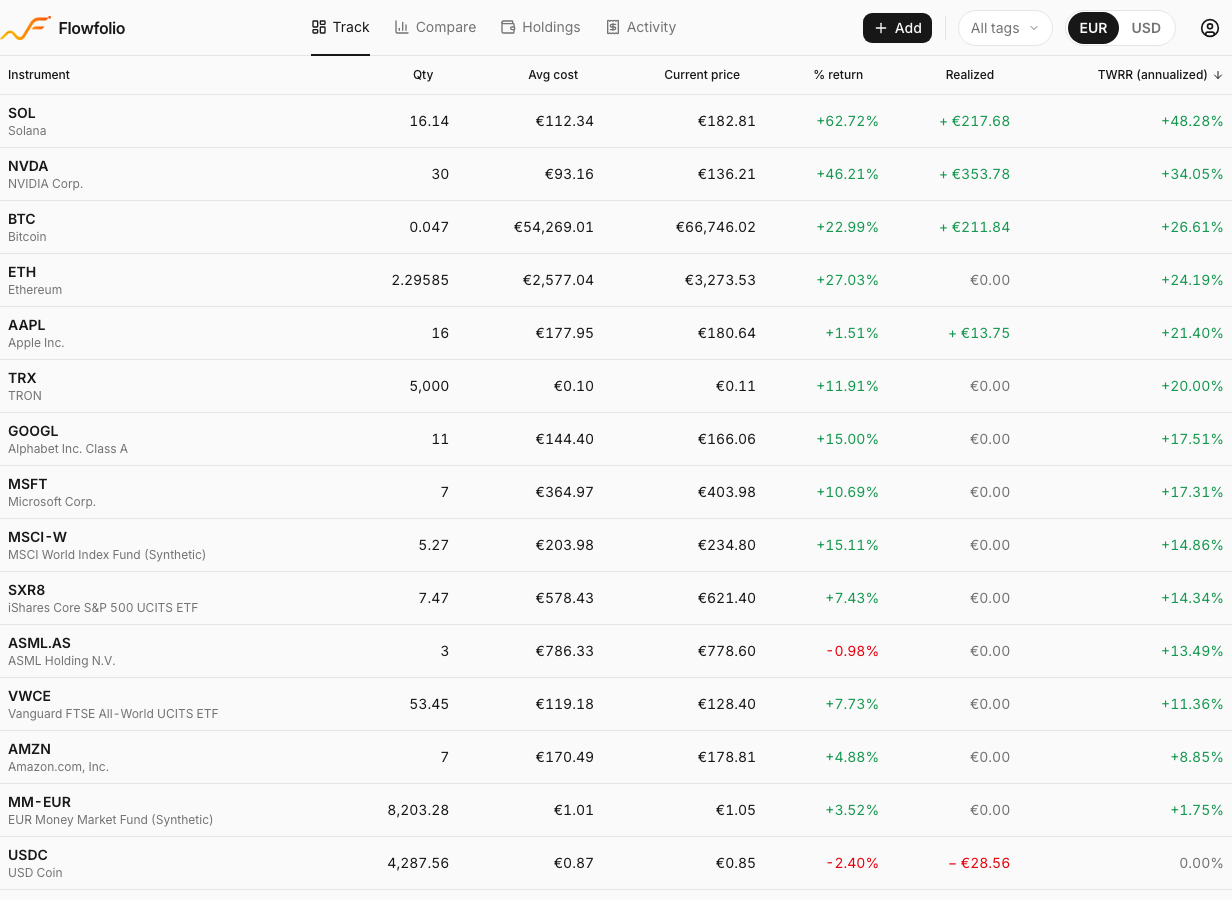The height and width of the screenshot is (900, 1232).
Task: Click the Flowfolio logo icon
Action: pyautogui.click(x=26, y=28)
